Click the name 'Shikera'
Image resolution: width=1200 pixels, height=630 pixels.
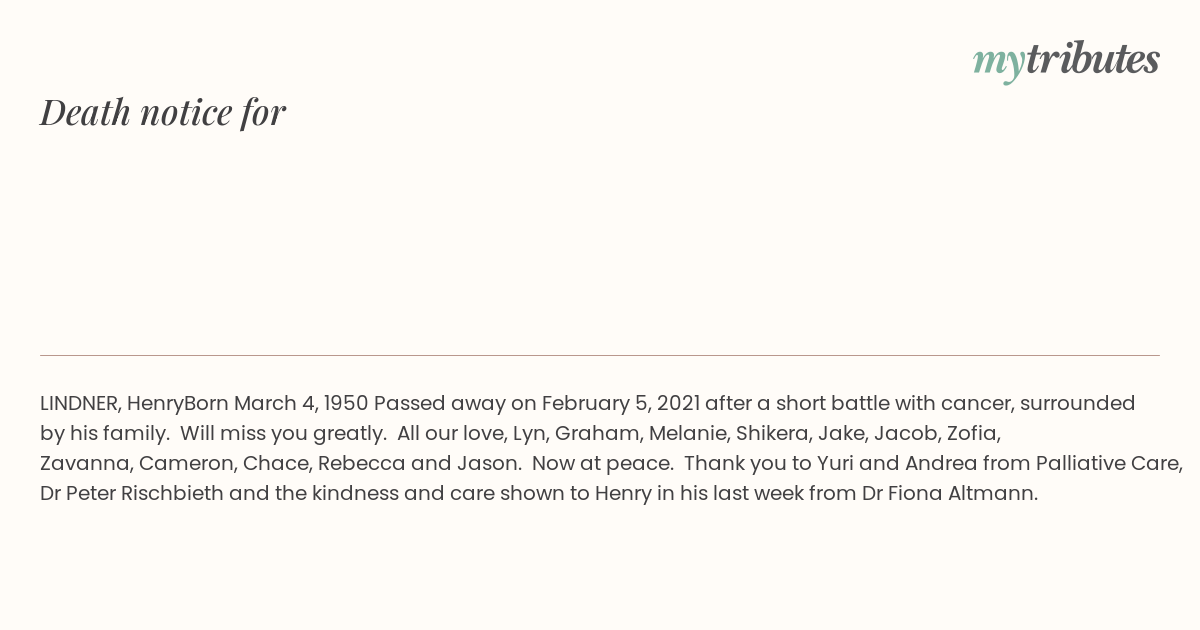(771, 434)
